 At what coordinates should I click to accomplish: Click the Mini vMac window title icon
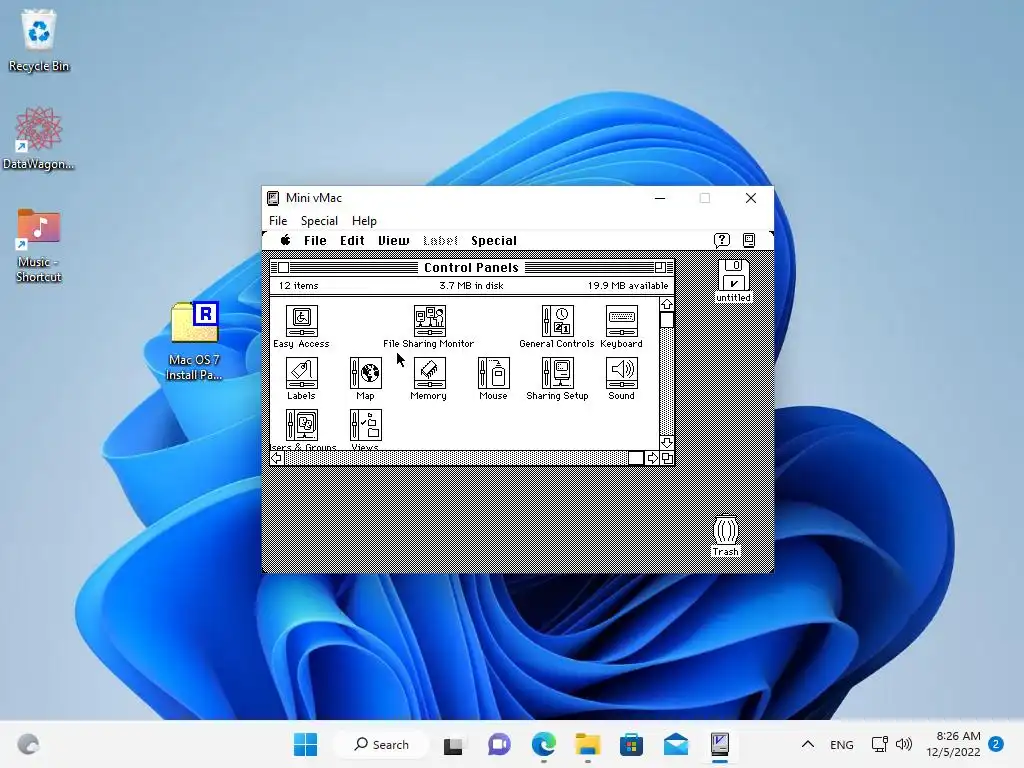coord(273,198)
